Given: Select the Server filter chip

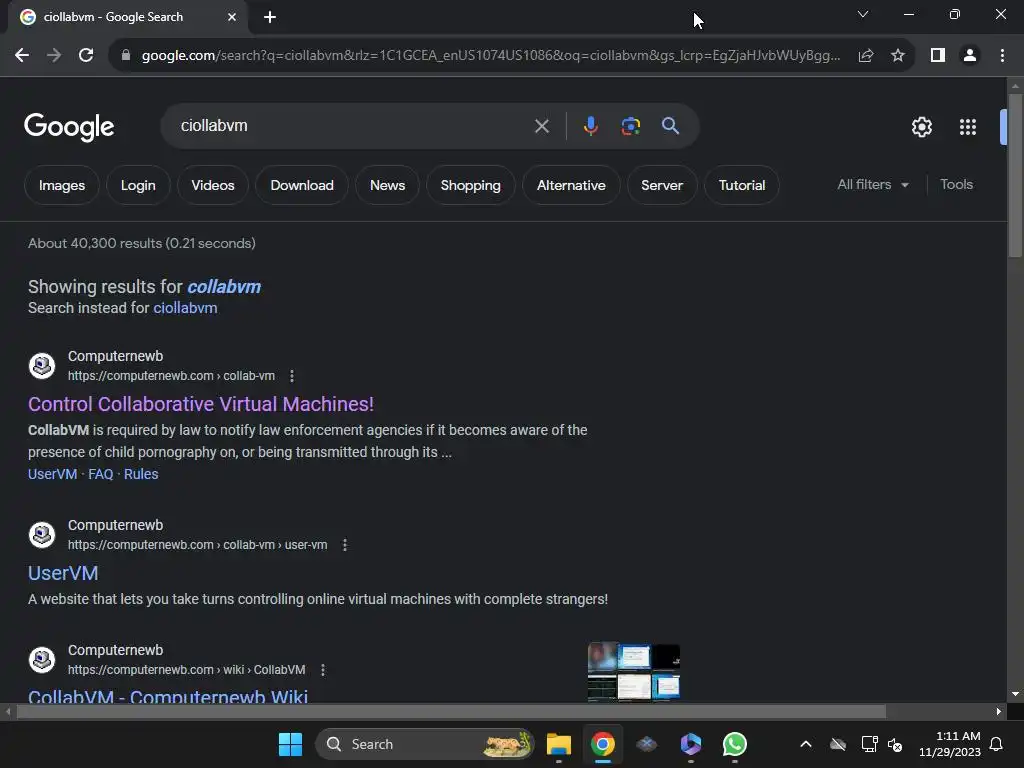Looking at the screenshot, I should point(662,185).
